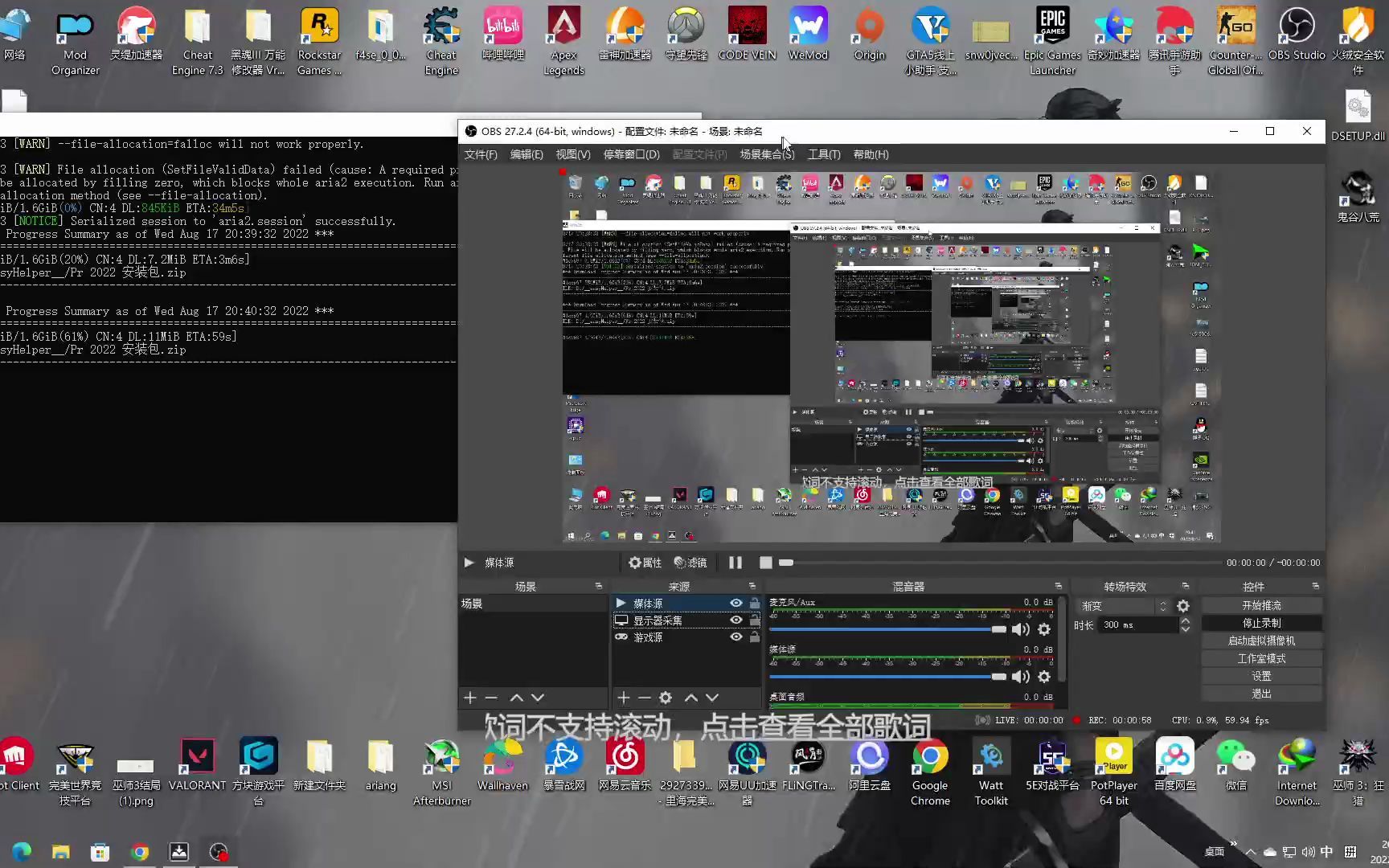Viewport: 1389px width, 868px height.
Task: Adjust the 媒体源 volume slider in the mixer
Action: point(888,677)
